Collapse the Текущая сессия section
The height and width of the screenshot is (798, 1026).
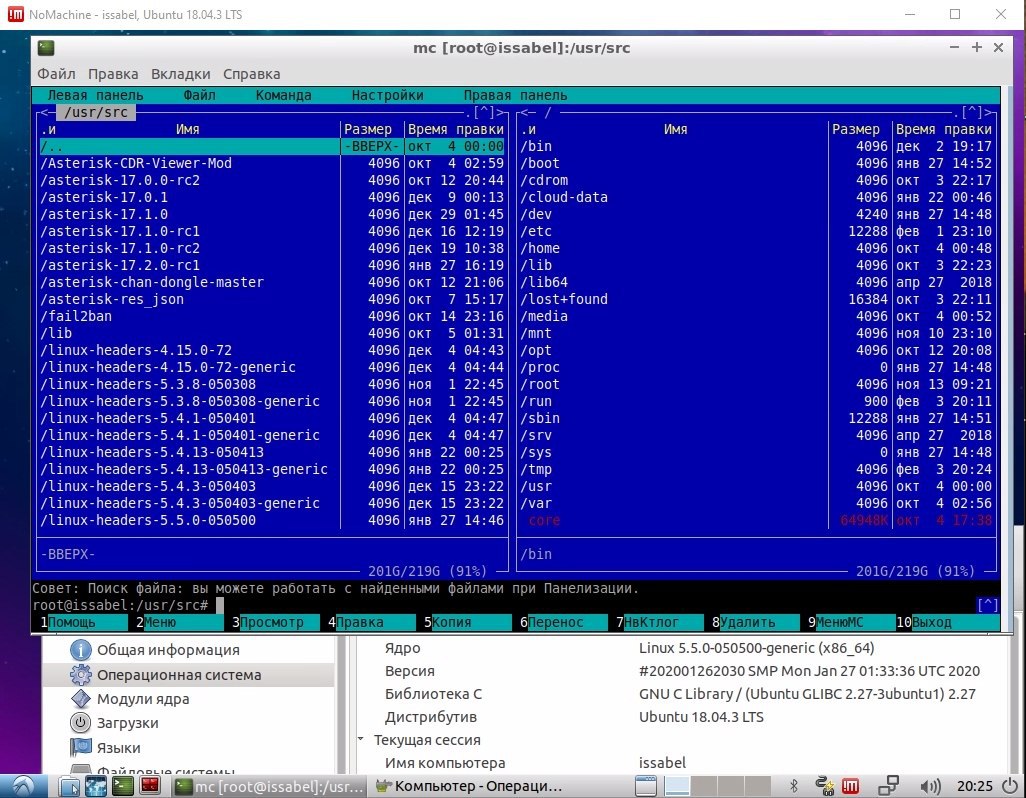click(361, 739)
